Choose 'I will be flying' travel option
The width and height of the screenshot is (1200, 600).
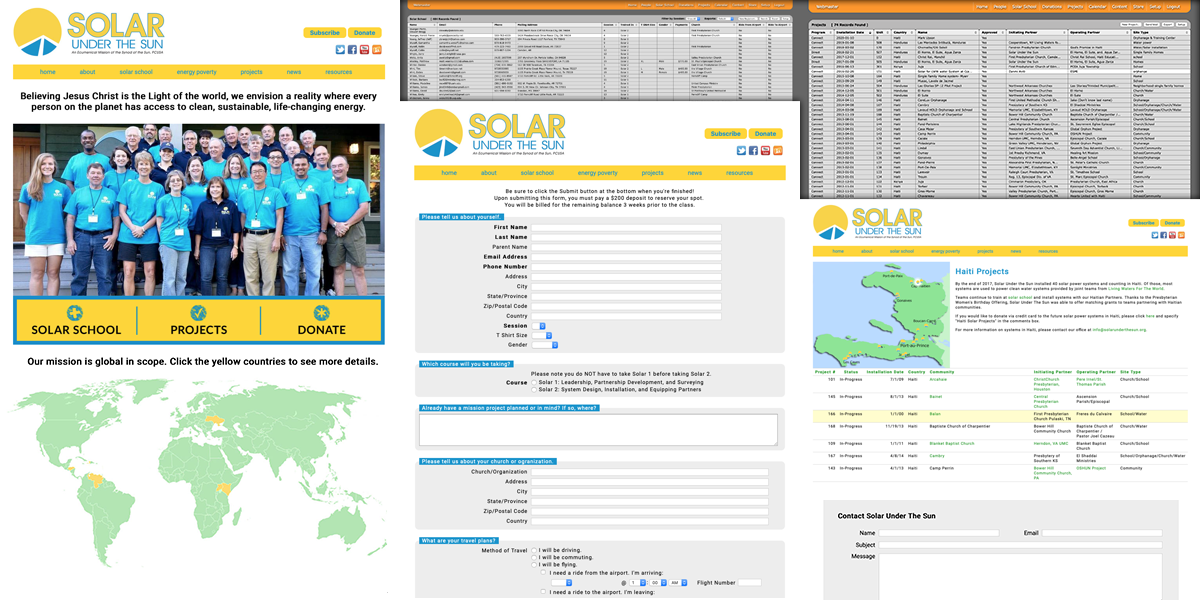coord(534,565)
